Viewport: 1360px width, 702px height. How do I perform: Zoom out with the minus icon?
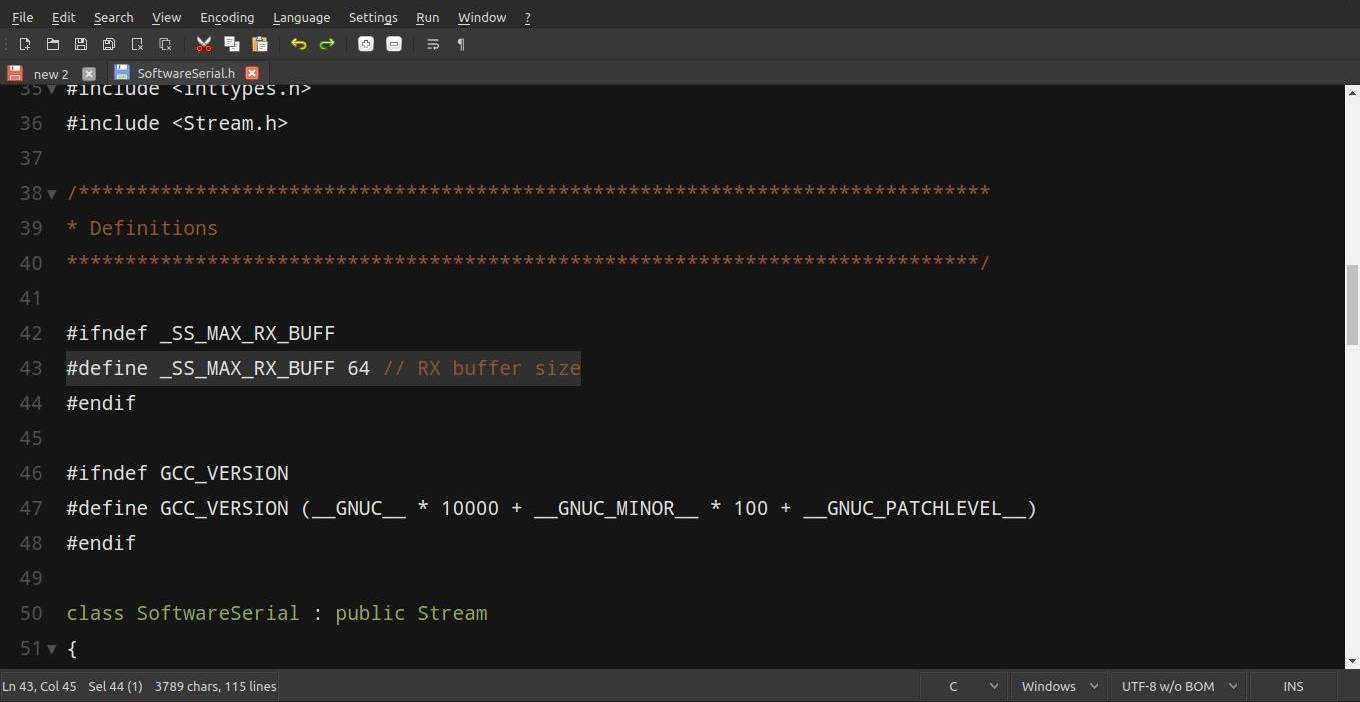[394, 44]
